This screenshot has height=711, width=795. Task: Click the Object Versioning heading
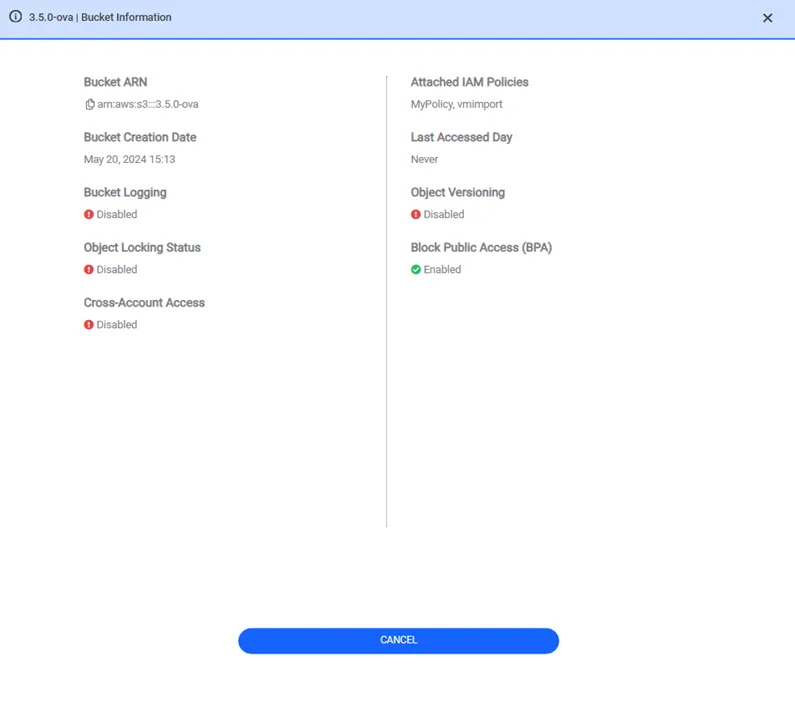[458, 193]
